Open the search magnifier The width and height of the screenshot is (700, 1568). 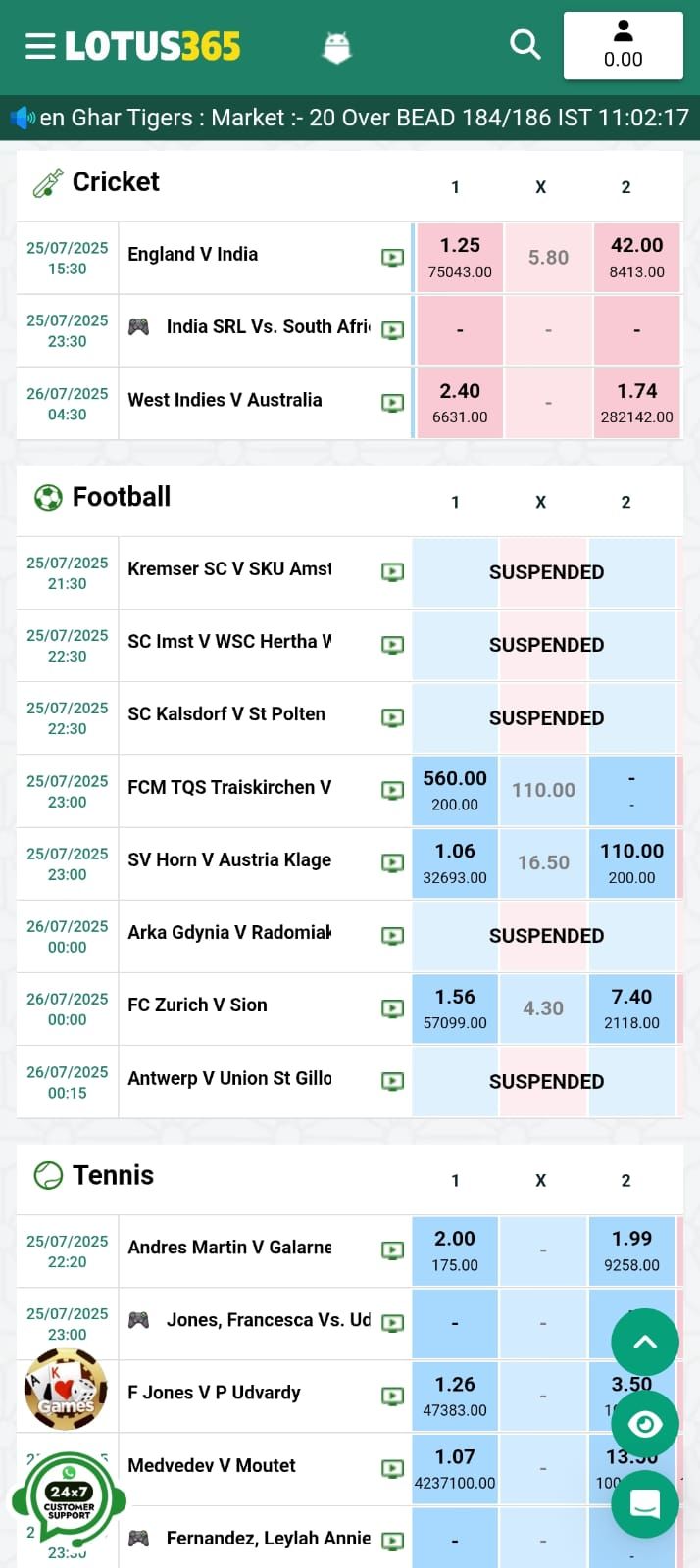525,44
